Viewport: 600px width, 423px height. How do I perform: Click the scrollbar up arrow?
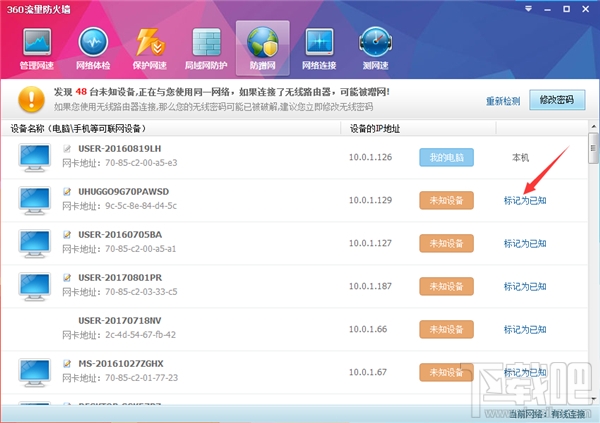pyautogui.click(x=593, y=126)
